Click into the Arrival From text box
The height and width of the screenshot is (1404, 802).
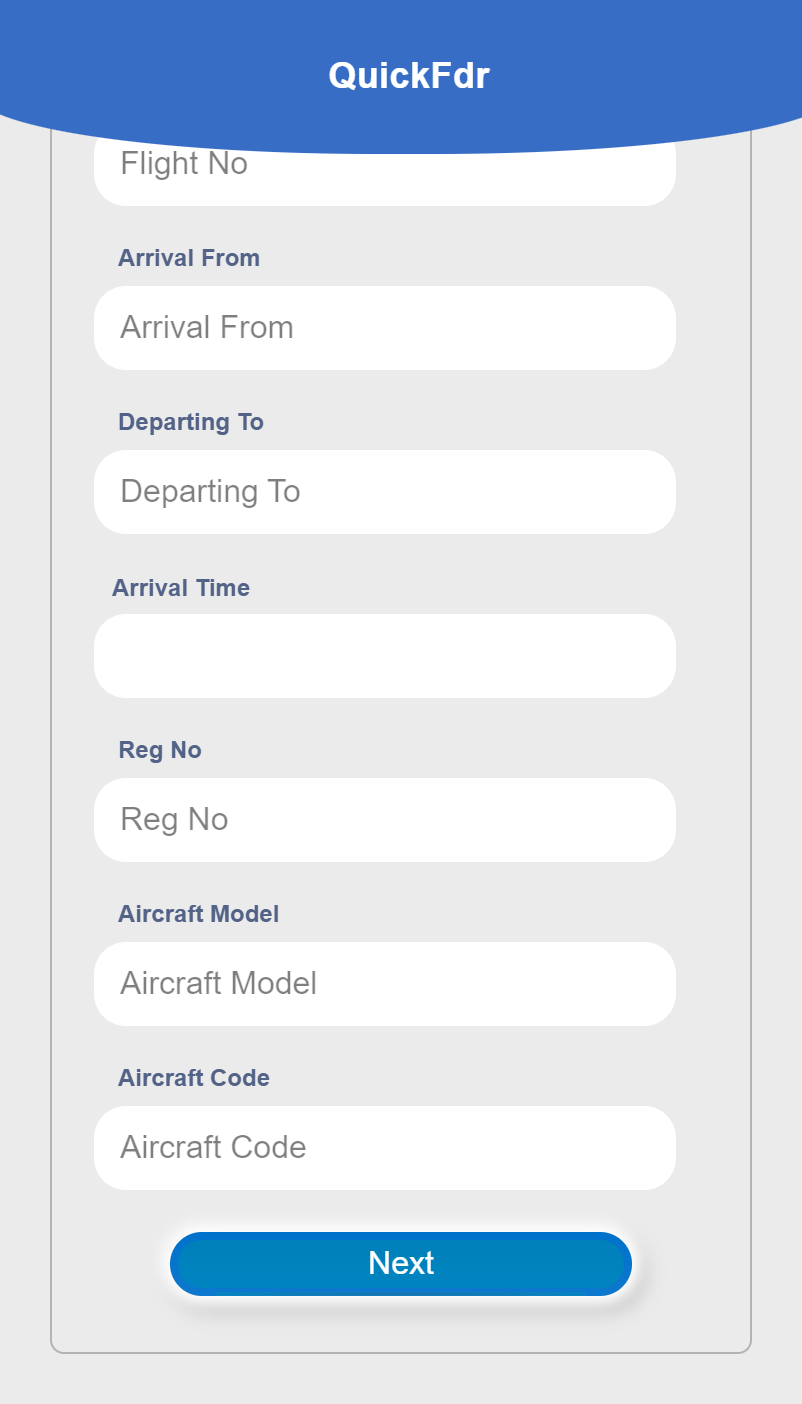tap(385, 328)
